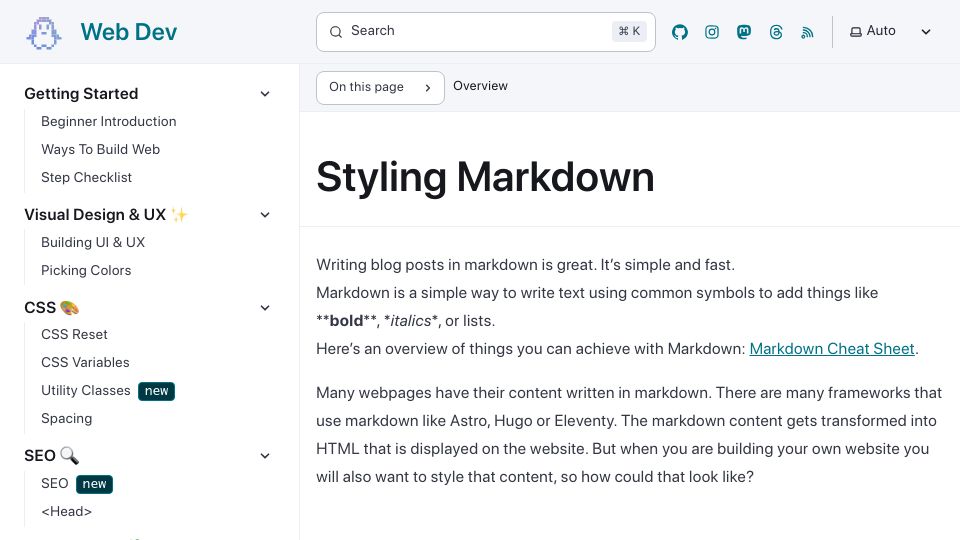
Task: Open Ways To Build Web page
Action: (100, 149)
